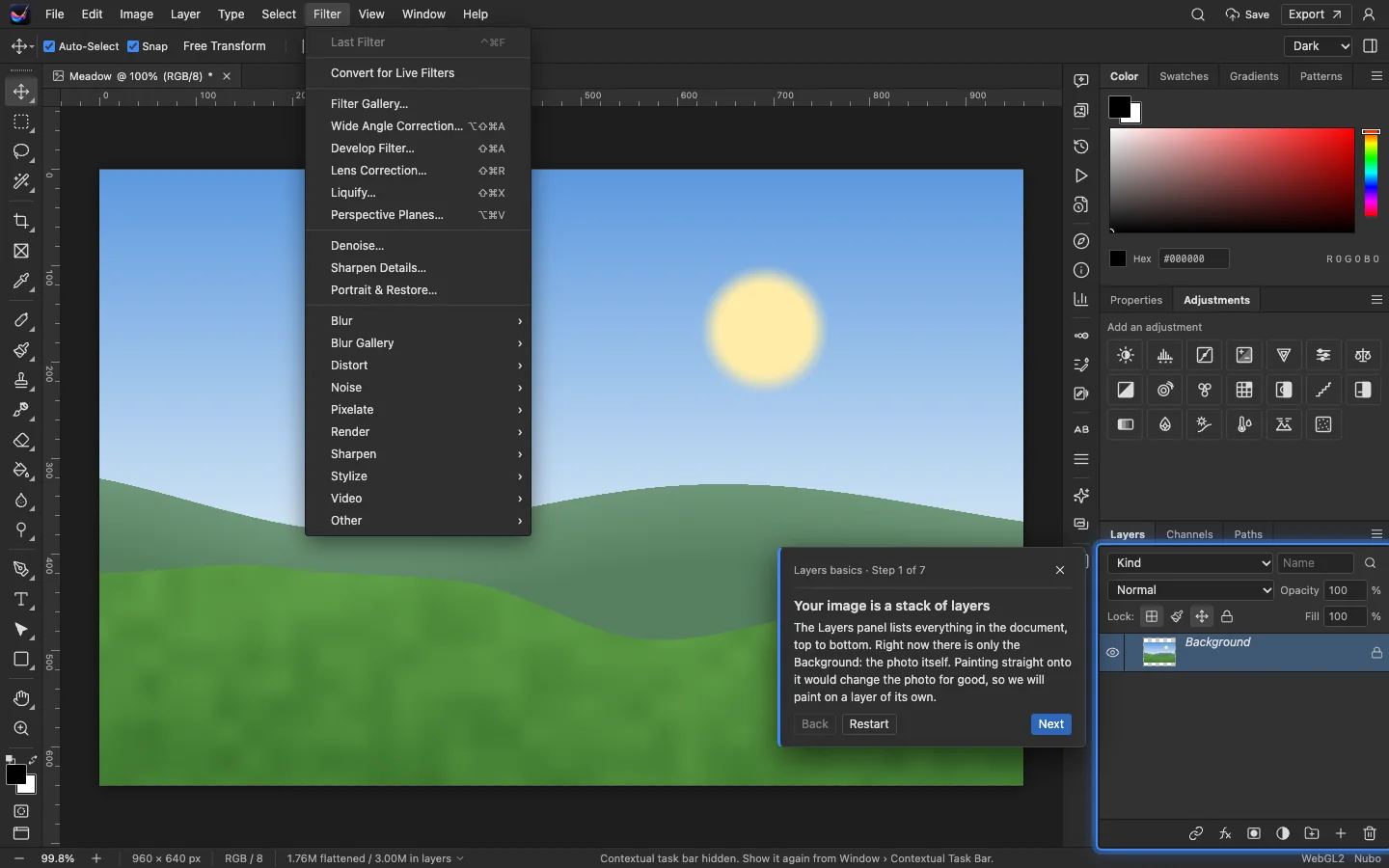
Task: Add a layer mask
Action: tap(1254, 833)
